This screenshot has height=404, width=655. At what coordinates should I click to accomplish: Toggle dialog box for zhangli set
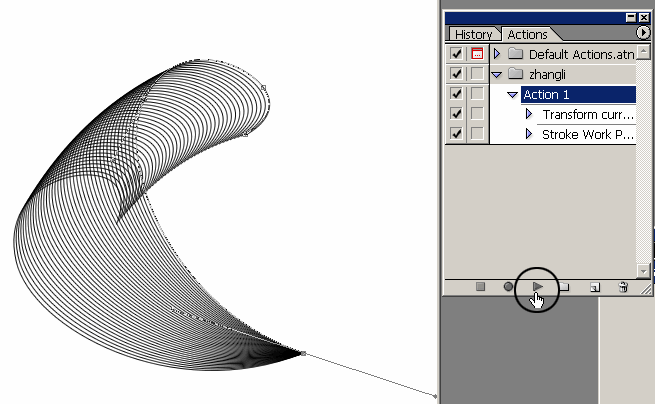click(x=477, y=74)
